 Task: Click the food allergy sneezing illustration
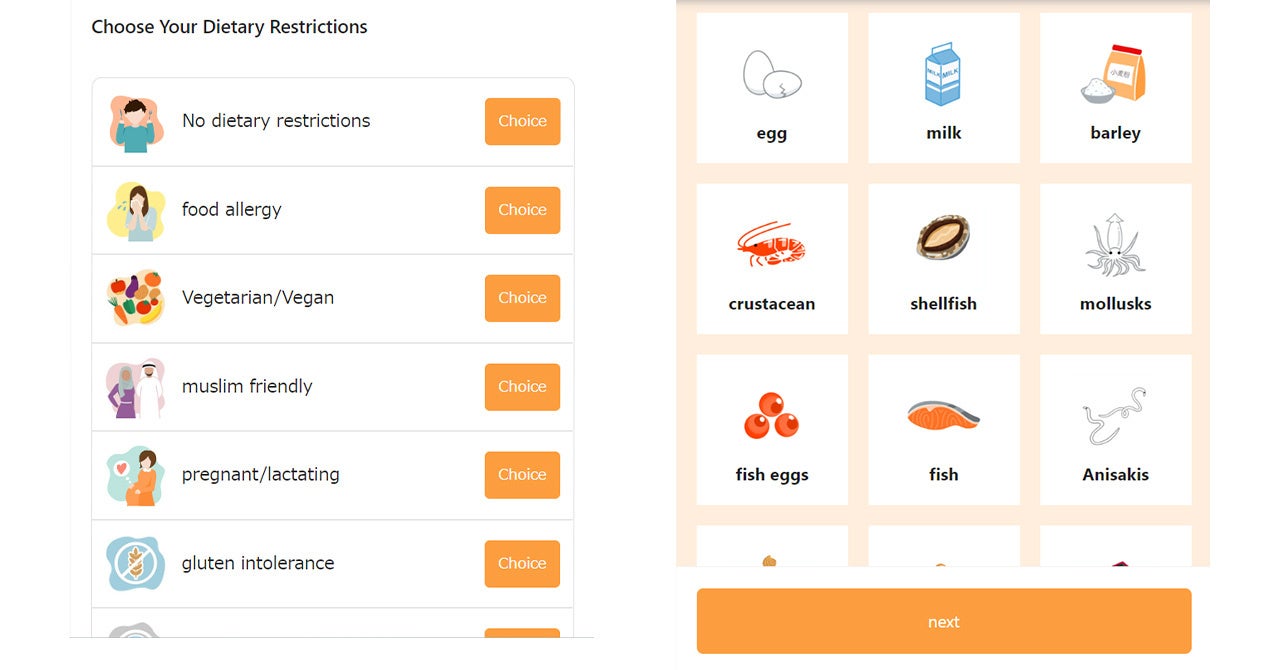coord(136,211)
